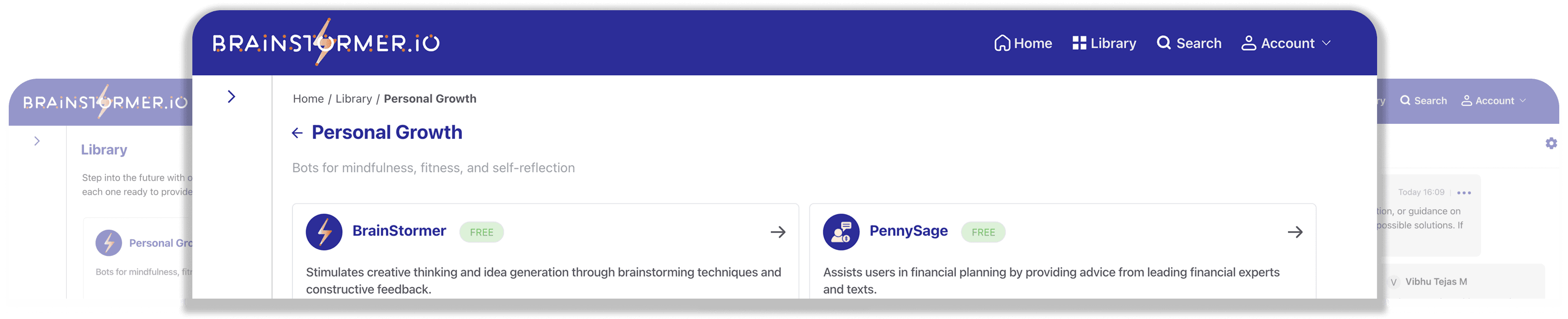Expand the sidebar using the chevron arrow
Screen dimensions: 1568x319
coord(231,97)
